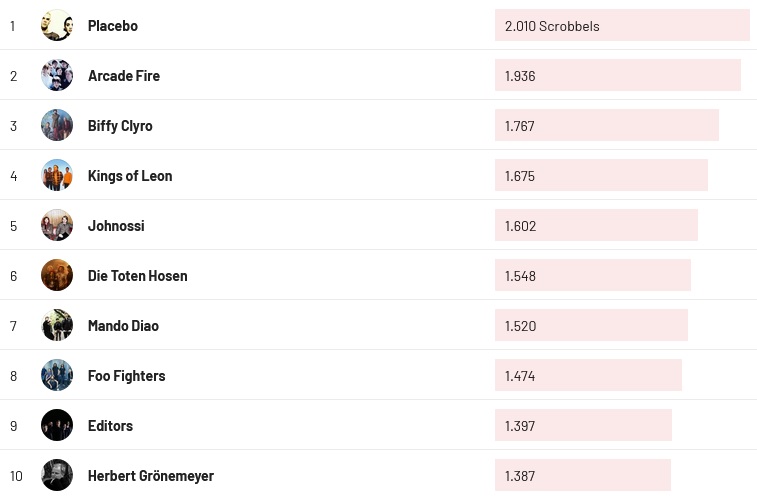The height and width of the screenshot is (499, 757).
Task: Click the Herbert Grönemeyer name link
Action: (x=151, y=476)
